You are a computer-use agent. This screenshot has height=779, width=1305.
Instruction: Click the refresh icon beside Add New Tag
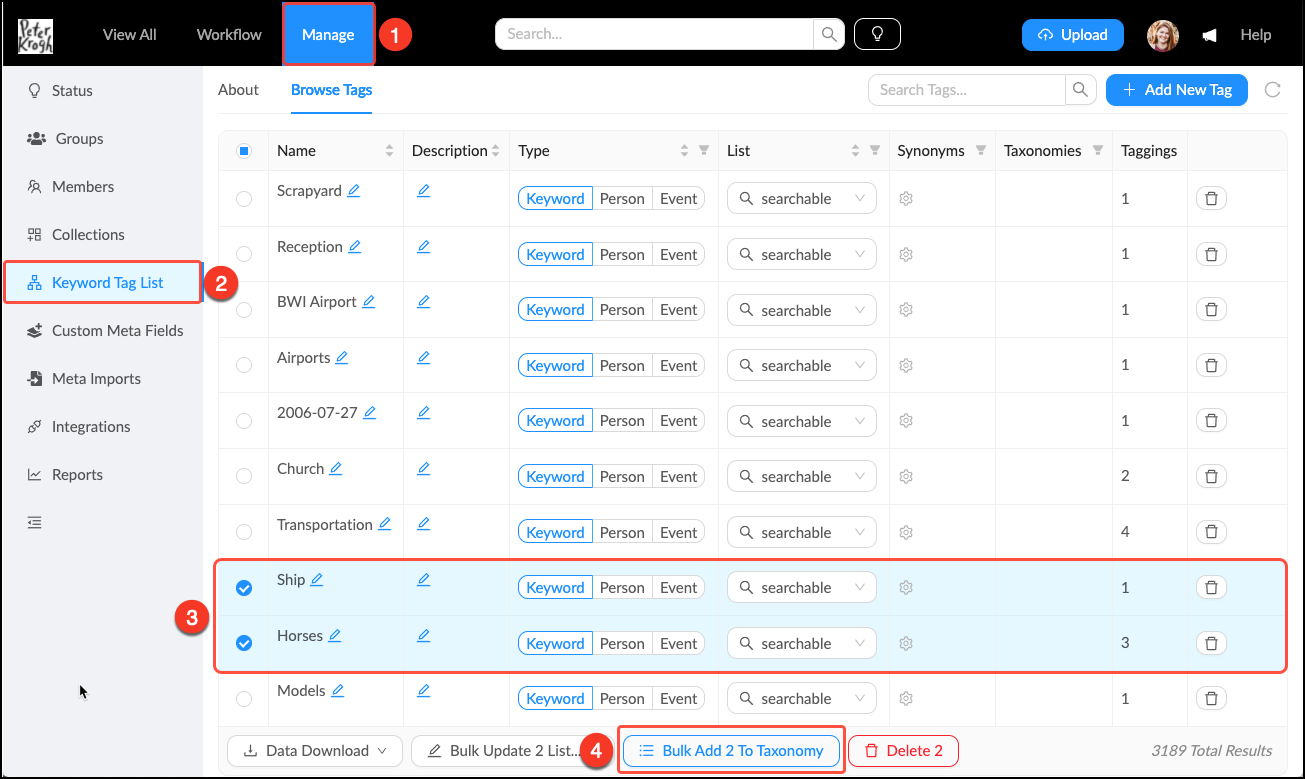coord(1273,90)
